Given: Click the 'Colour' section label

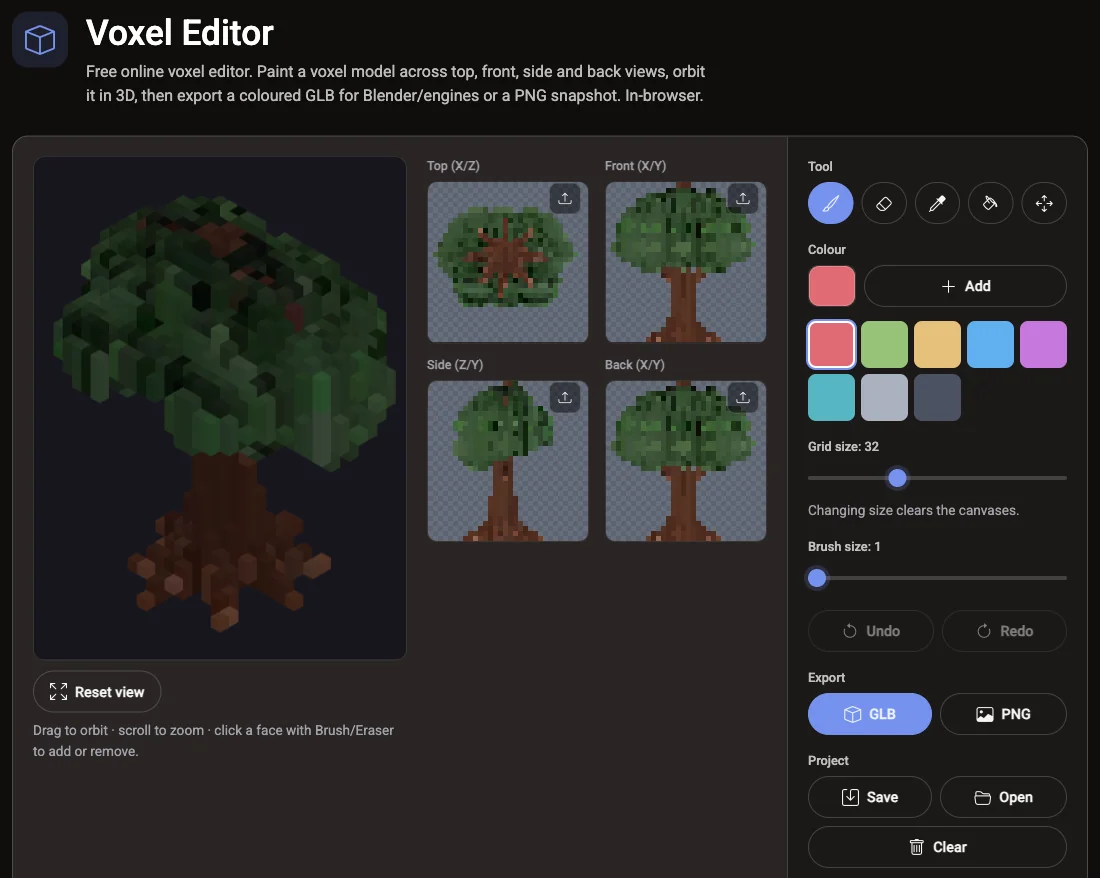Looking at the screenshot, I should 826,250.
